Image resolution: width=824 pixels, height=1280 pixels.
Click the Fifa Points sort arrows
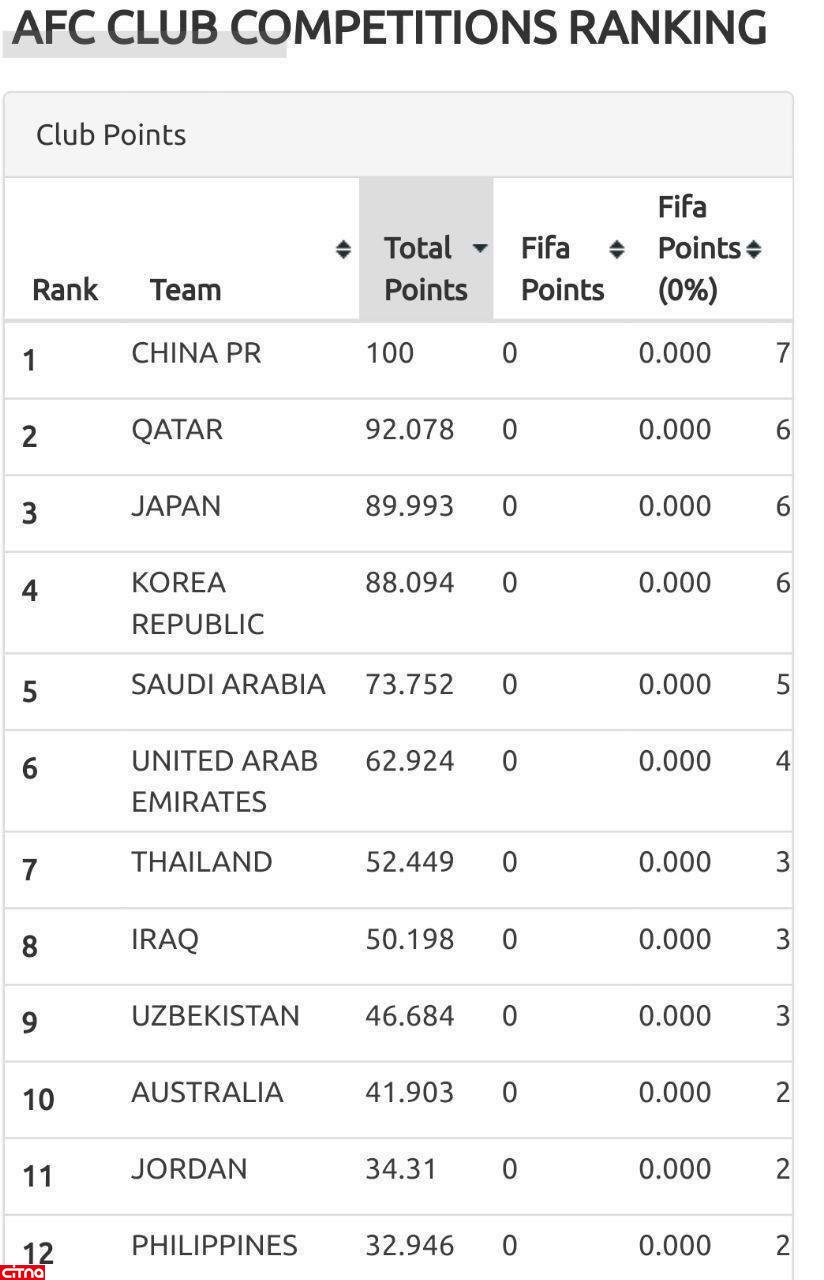617,249
